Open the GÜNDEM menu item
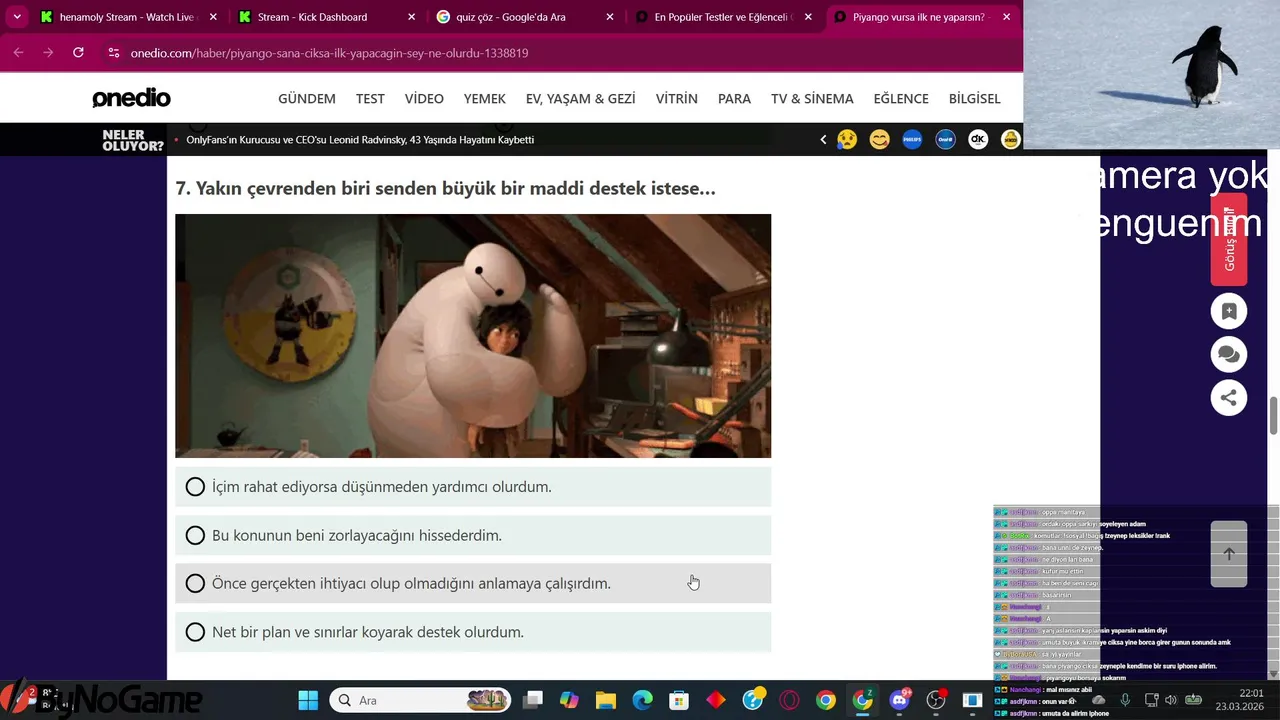The image size is (1280, 720). pyautogui.click(x=307, y=98)
